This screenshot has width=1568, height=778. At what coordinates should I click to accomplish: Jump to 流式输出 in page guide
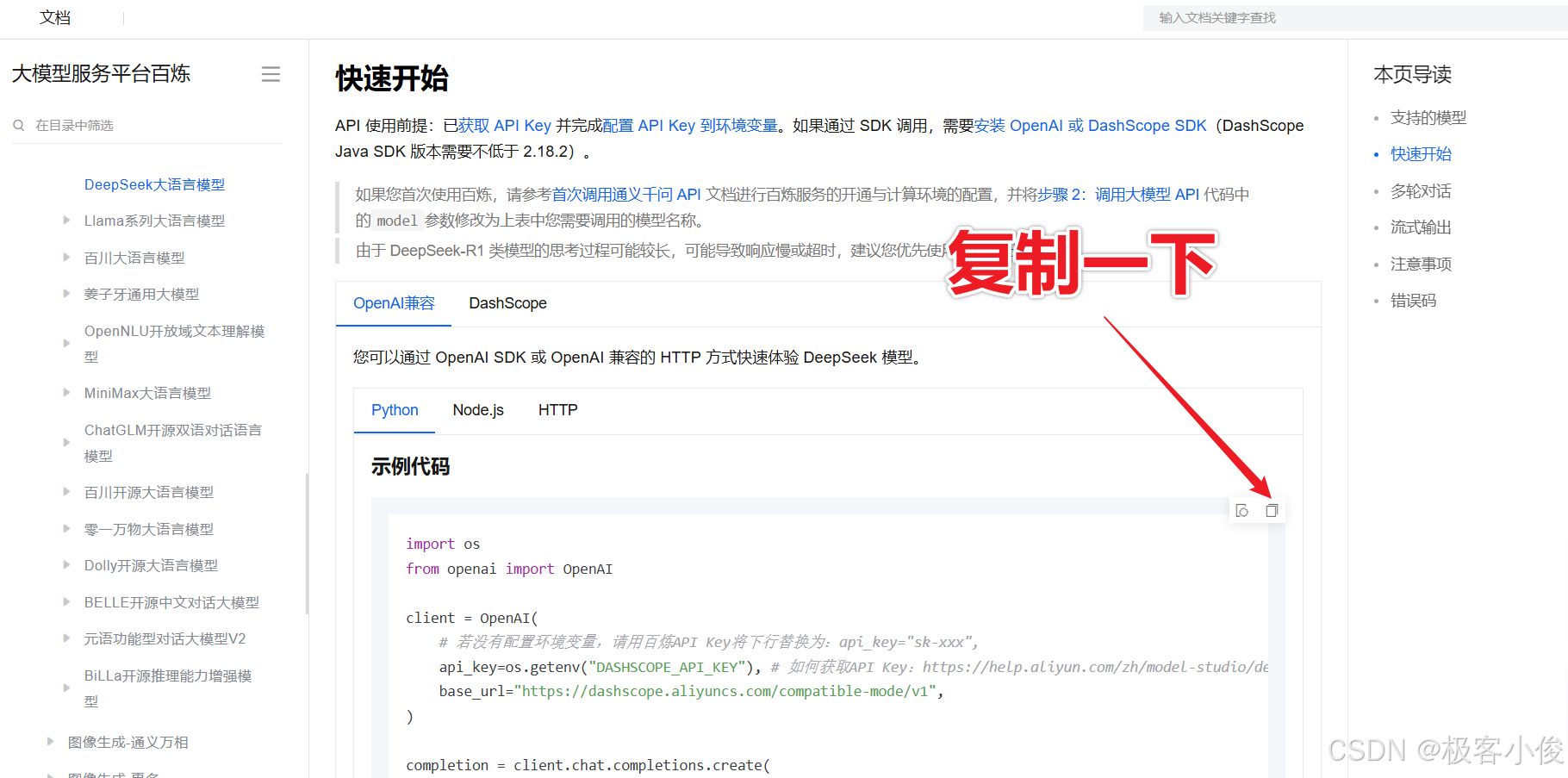tap(1421, 227)
